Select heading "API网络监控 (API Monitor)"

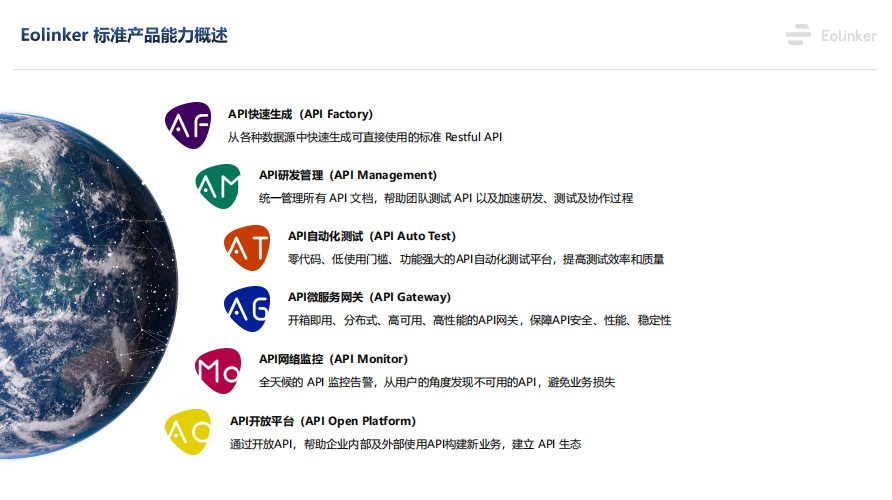[333, 359]
